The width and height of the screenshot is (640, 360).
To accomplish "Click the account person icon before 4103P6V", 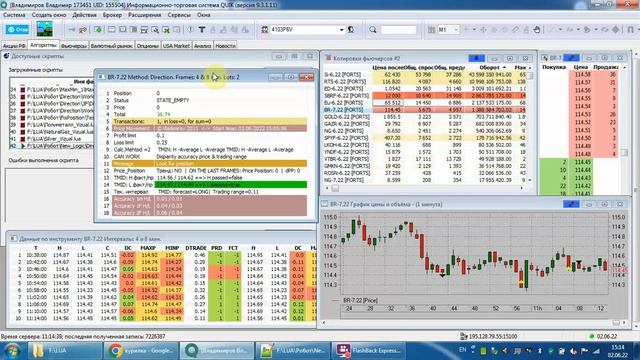I will [264, 30].
